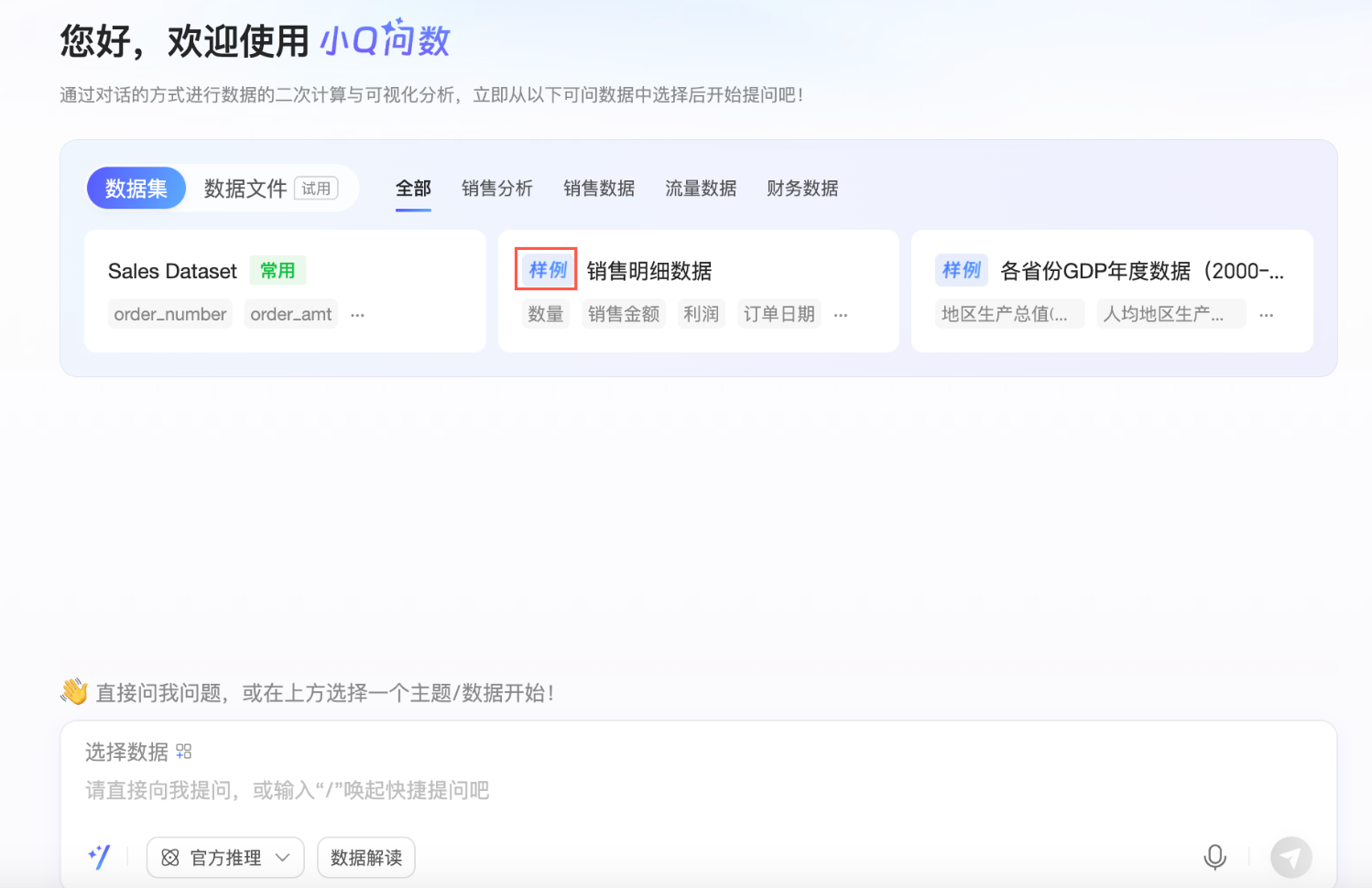Viewport: 1372px width, 888px height.
Task: Click the green 常用 badge
Action: click(278, 270)
